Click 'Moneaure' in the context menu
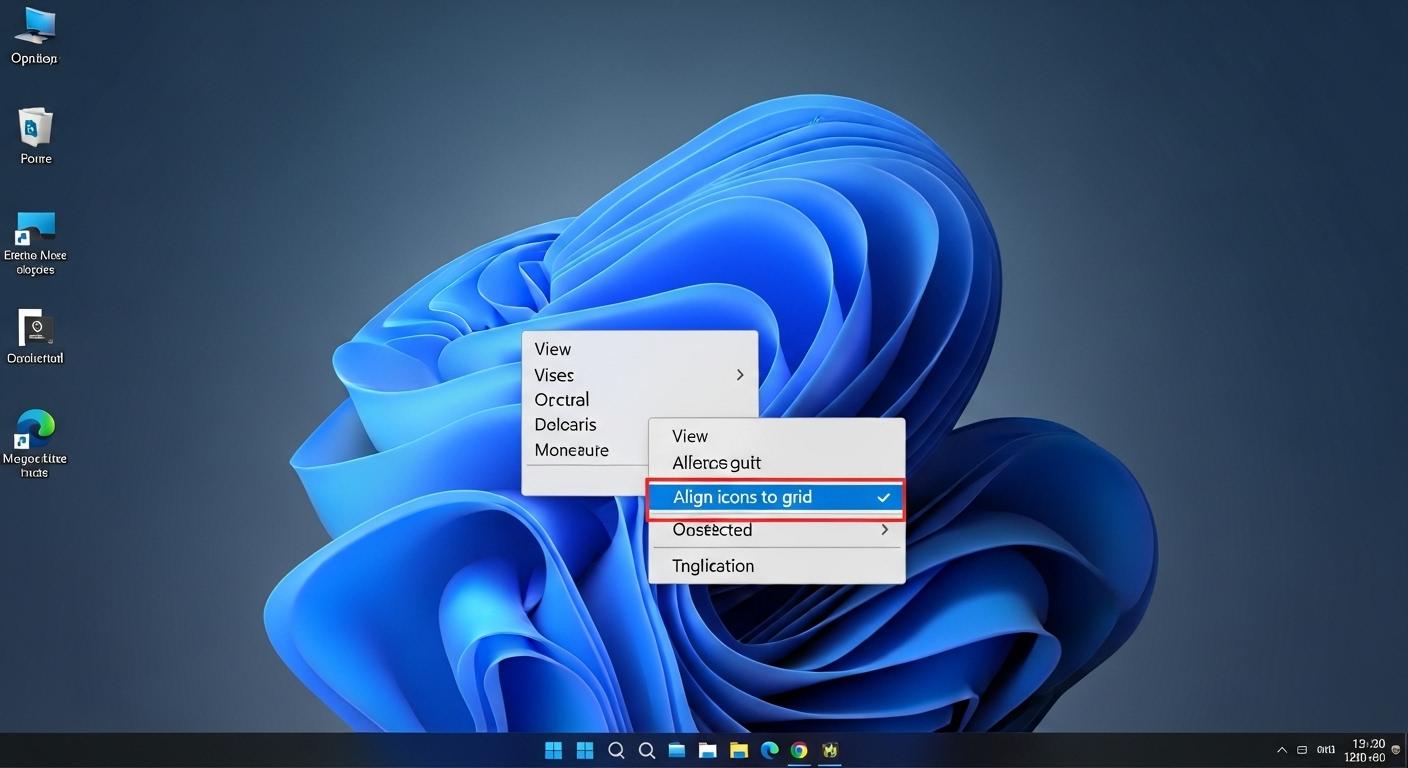1408x768 pixels. pos(571,449)
